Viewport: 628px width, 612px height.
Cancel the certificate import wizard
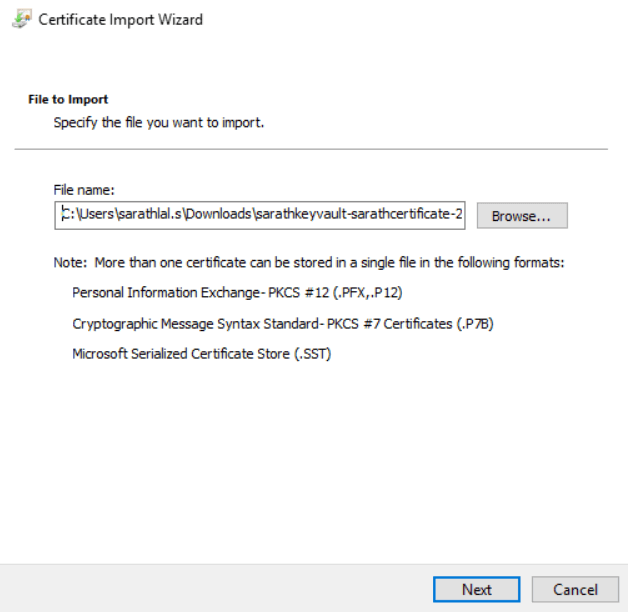(x=574, y=589)
